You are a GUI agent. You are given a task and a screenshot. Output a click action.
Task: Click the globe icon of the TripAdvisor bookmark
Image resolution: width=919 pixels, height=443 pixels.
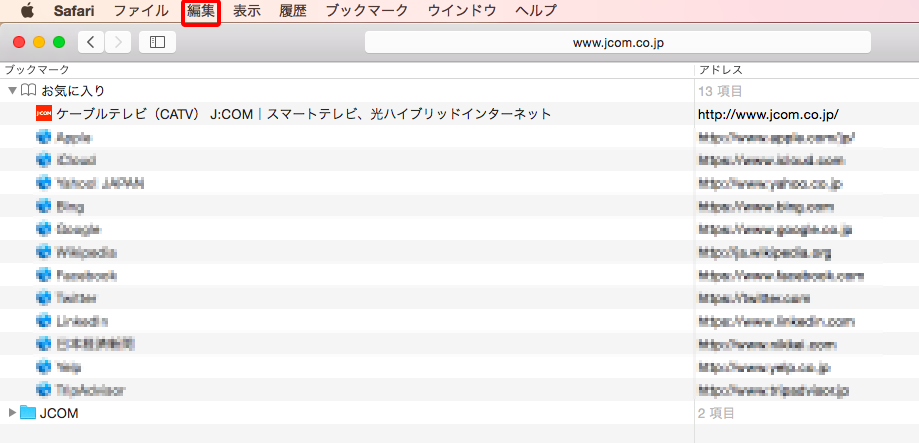click(x=44, y=390)
